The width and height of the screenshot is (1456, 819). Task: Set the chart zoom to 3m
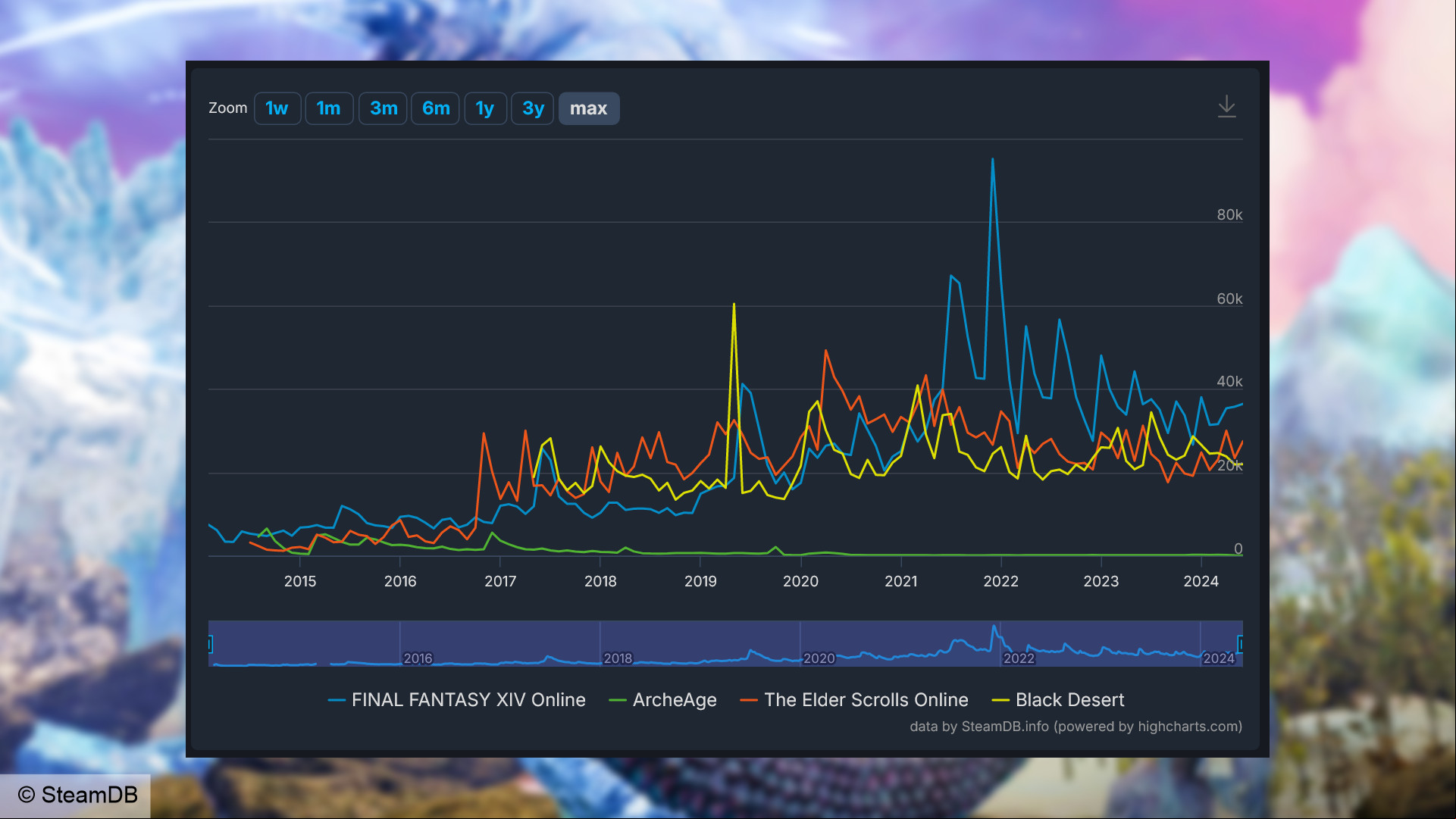(384, 108)
